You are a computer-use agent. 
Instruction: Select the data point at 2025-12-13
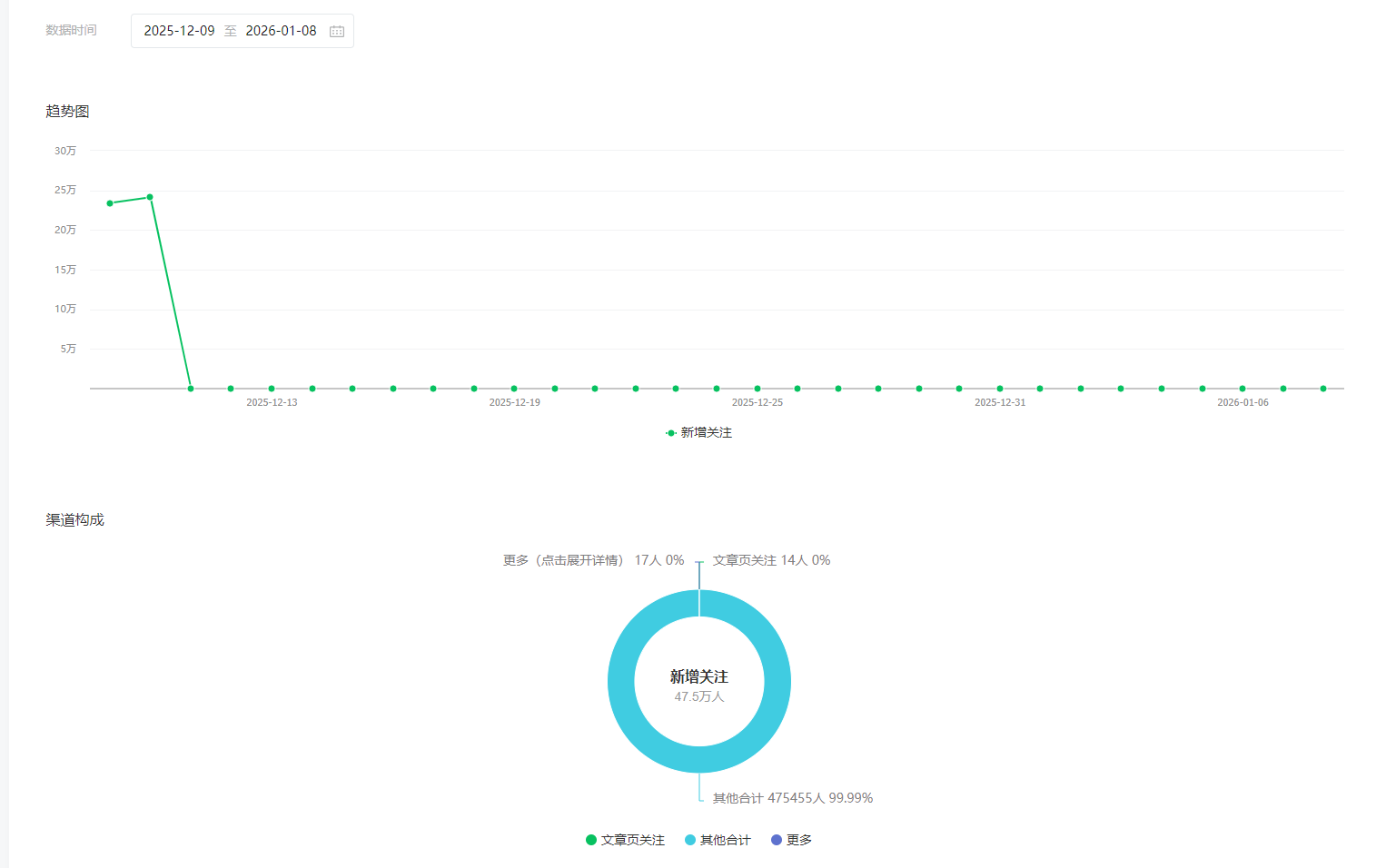point(272,389)
